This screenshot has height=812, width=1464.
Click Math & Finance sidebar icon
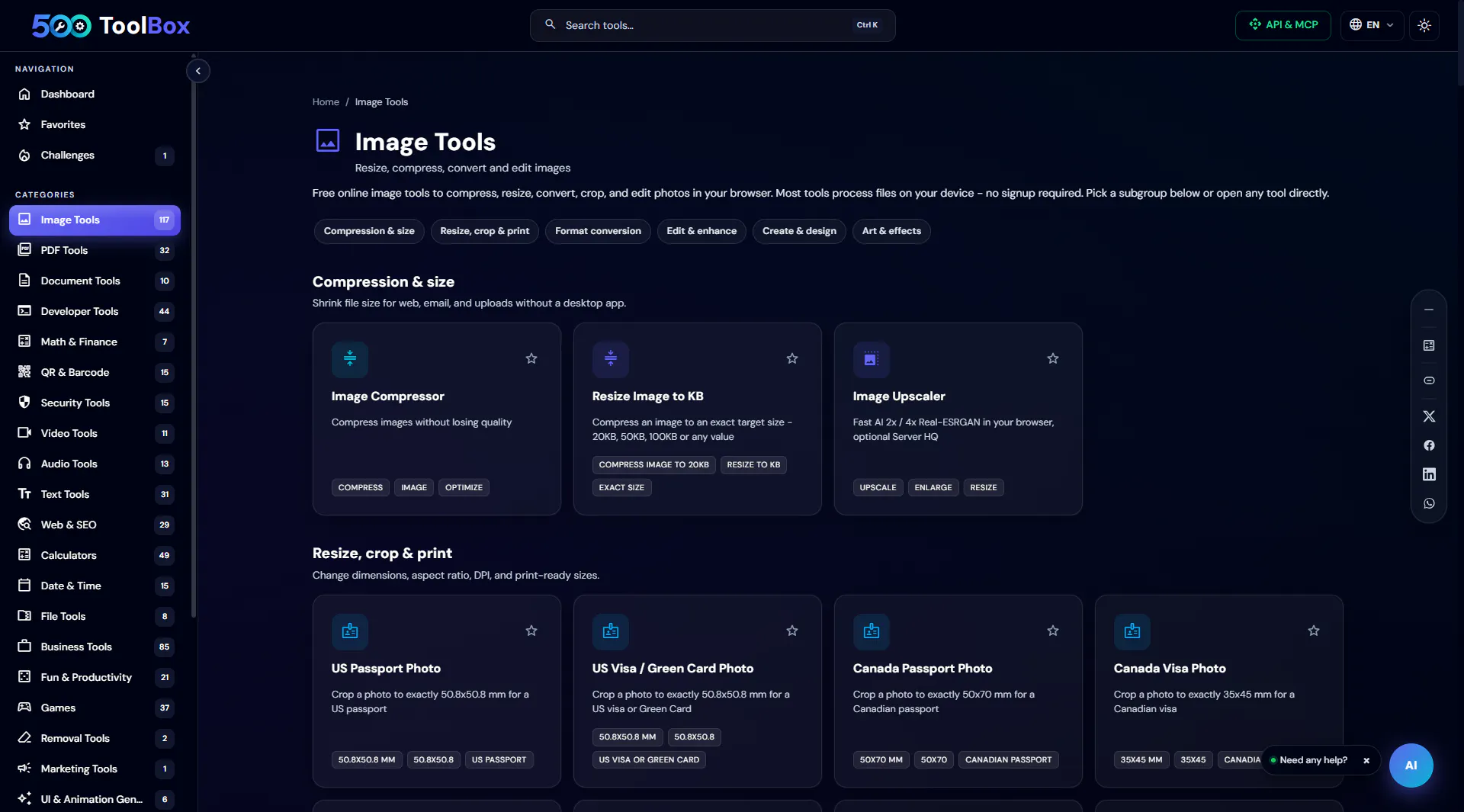pos(24,342)
